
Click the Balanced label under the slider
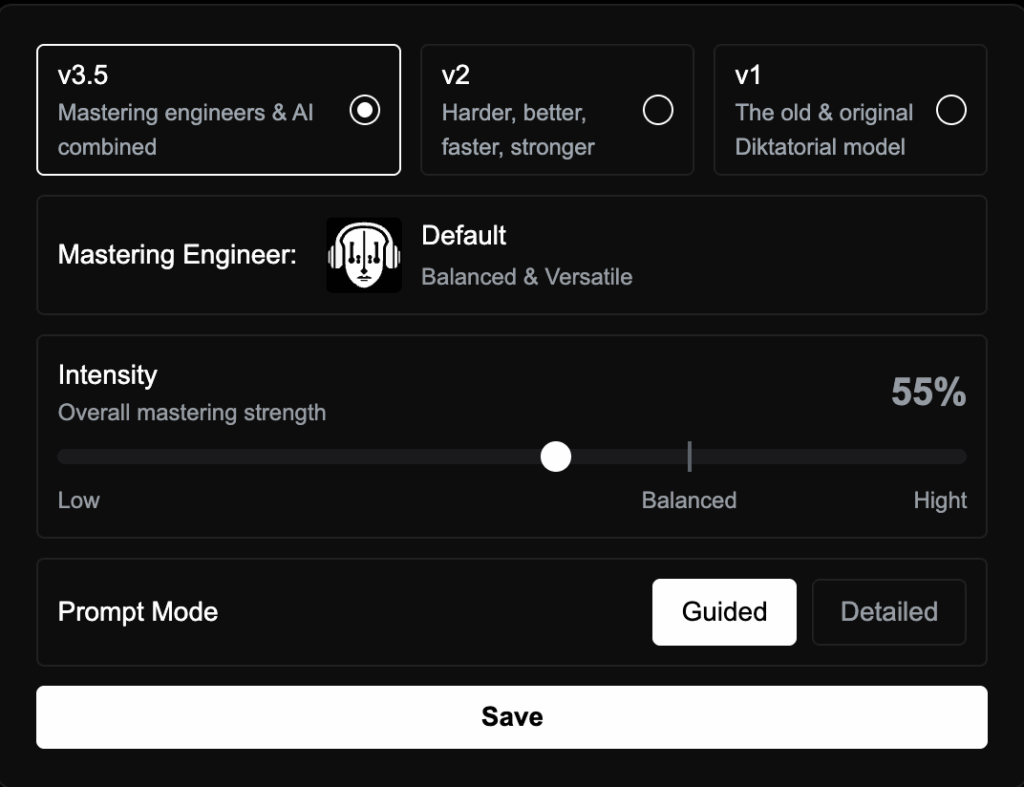pos(689,500)
